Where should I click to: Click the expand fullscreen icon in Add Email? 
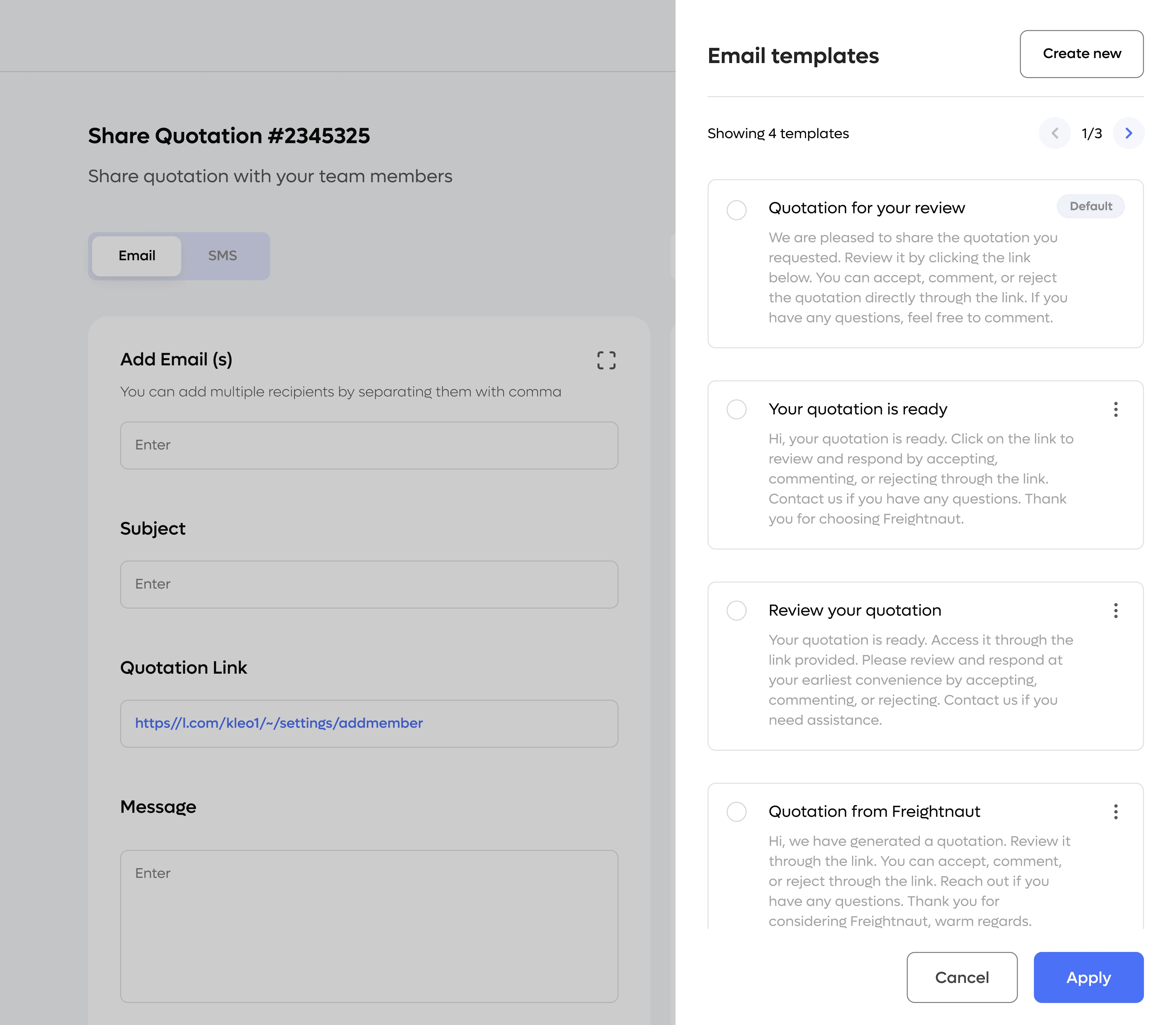[x=606, y=360]
